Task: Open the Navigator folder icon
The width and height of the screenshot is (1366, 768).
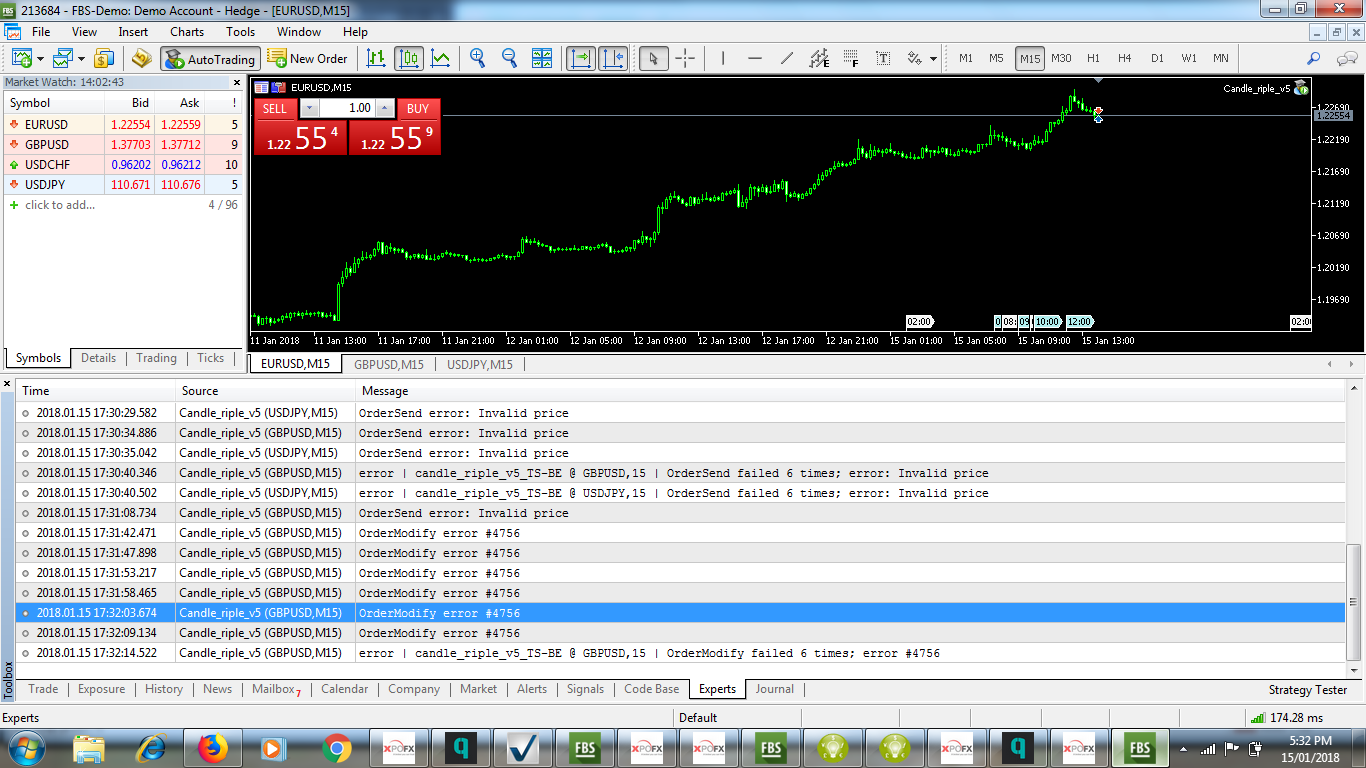Action: click(141, 58)
